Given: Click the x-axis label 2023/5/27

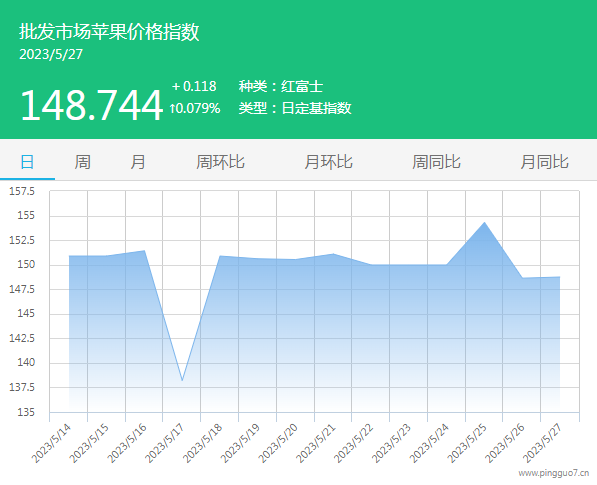Looking at the screenshot, I should coord(542,443).
